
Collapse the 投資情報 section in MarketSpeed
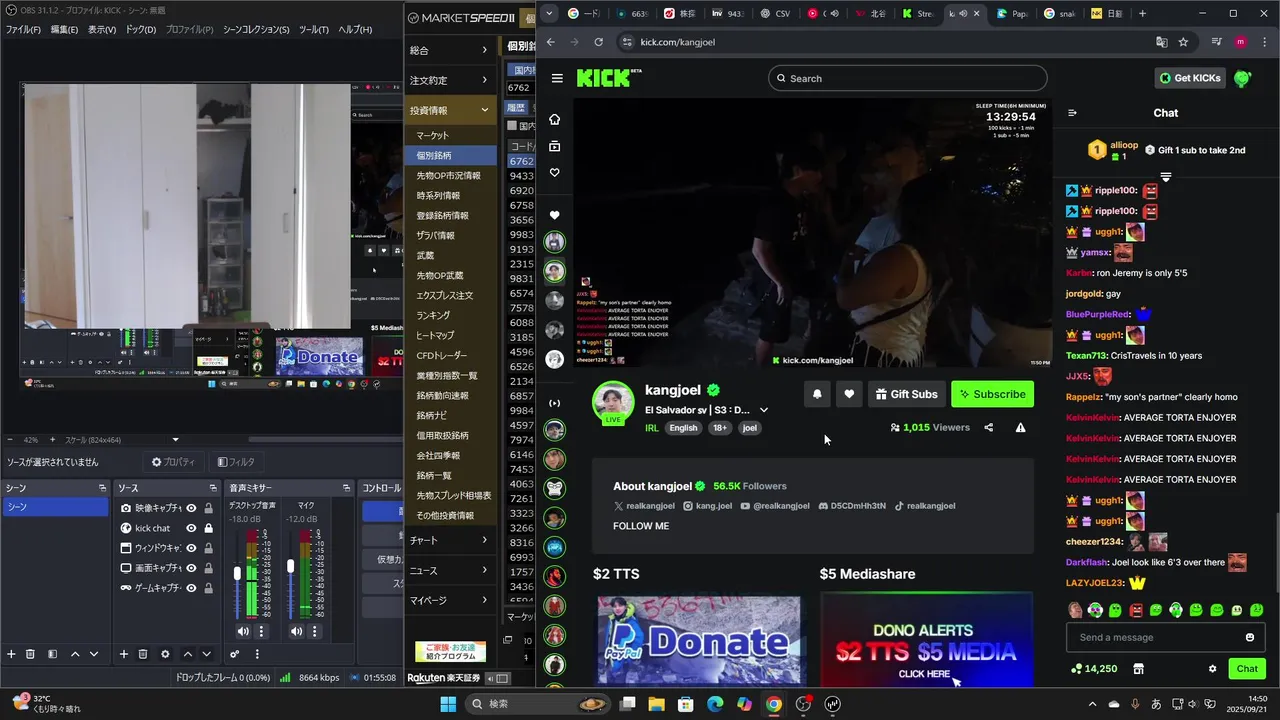pos(450,110)
